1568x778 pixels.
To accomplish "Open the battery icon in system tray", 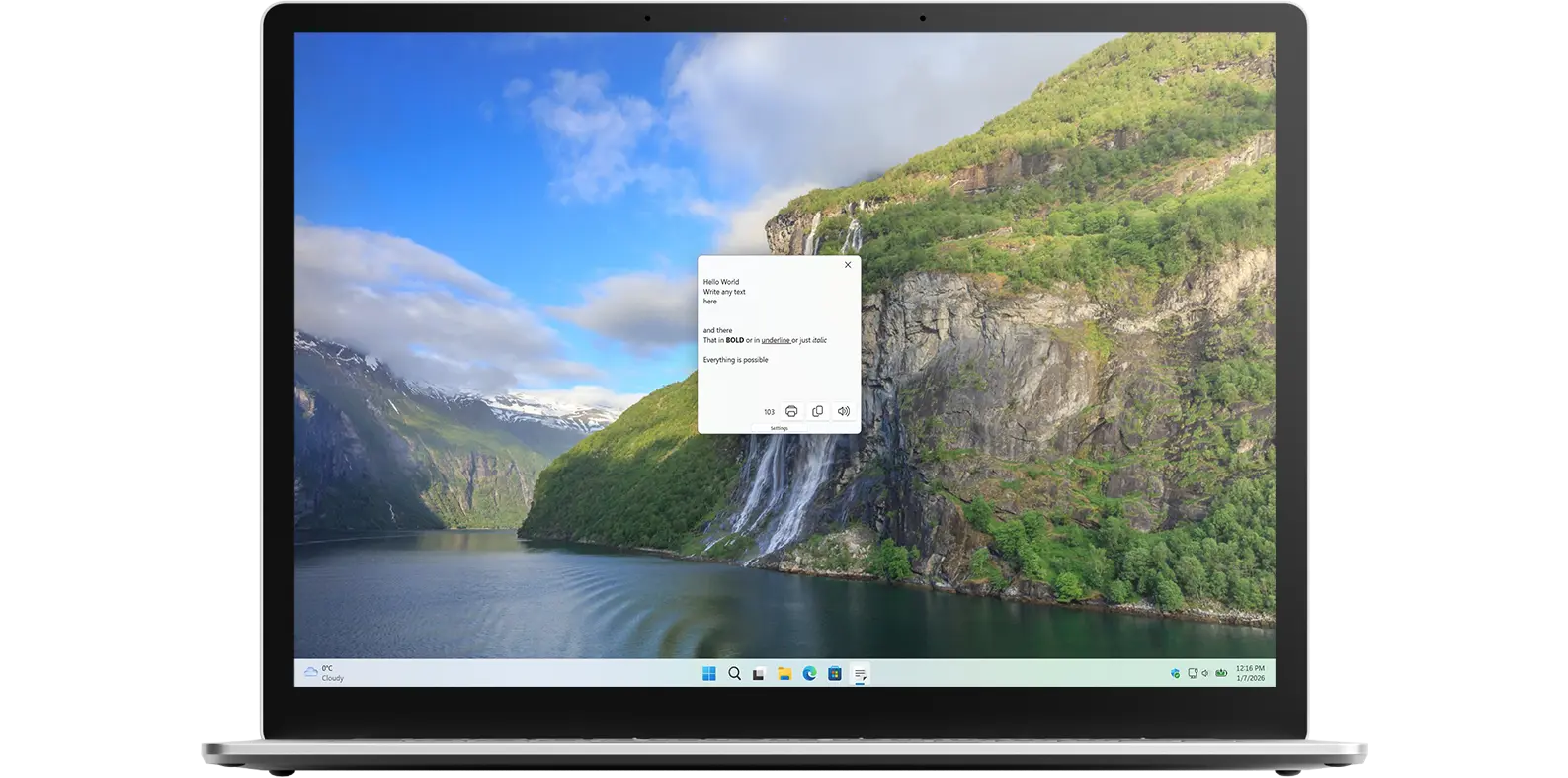I will click(1221, 673).
